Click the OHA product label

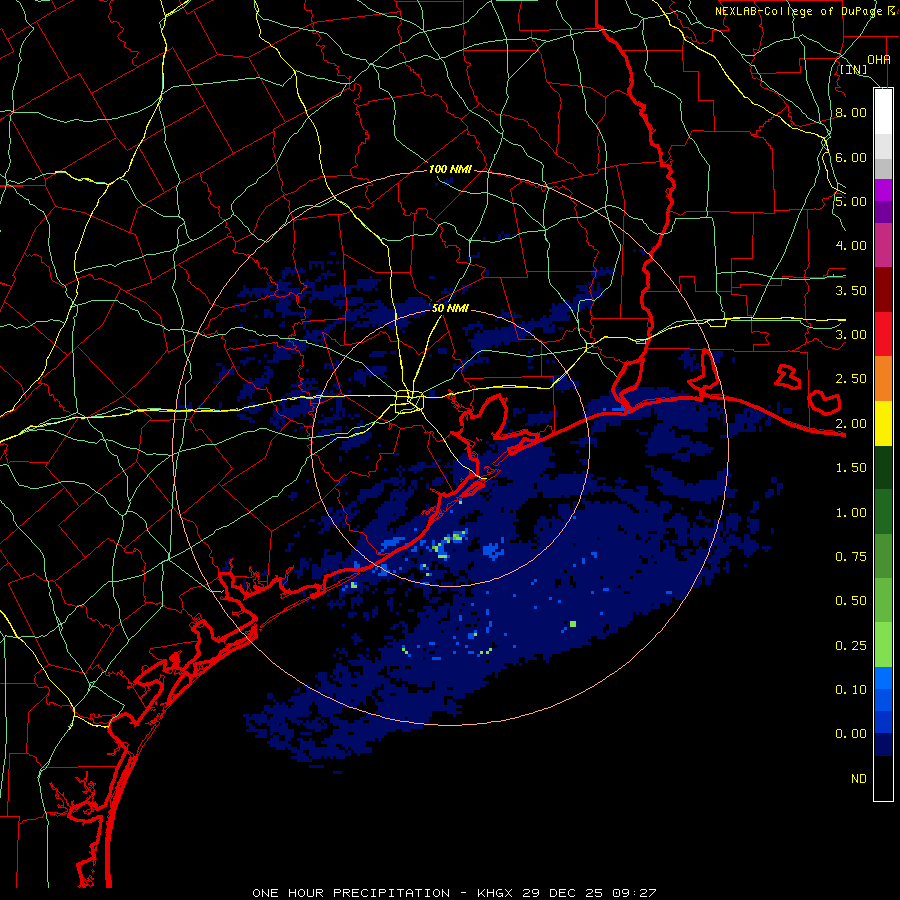(879, 59)
